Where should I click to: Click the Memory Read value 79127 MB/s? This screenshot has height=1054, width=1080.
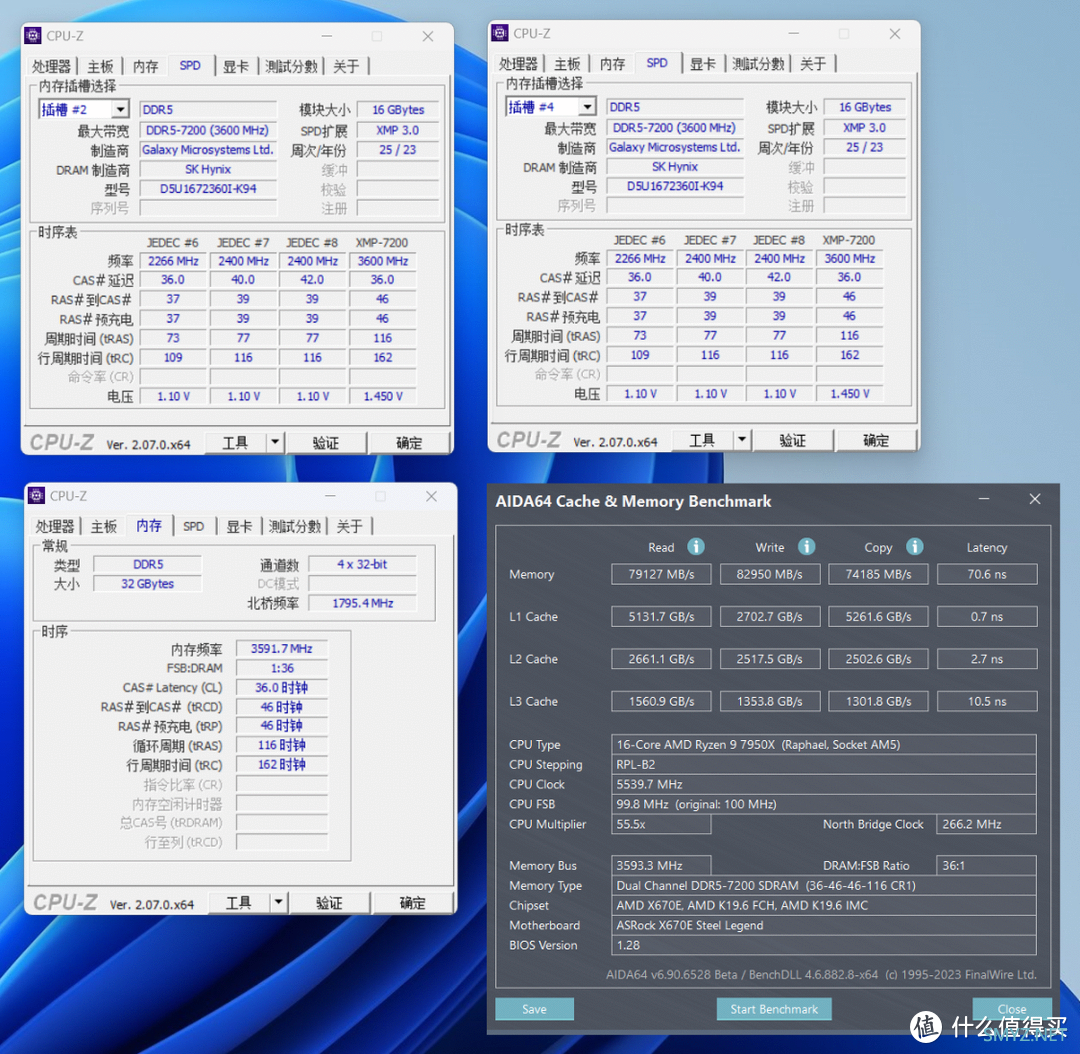[661, 575]
